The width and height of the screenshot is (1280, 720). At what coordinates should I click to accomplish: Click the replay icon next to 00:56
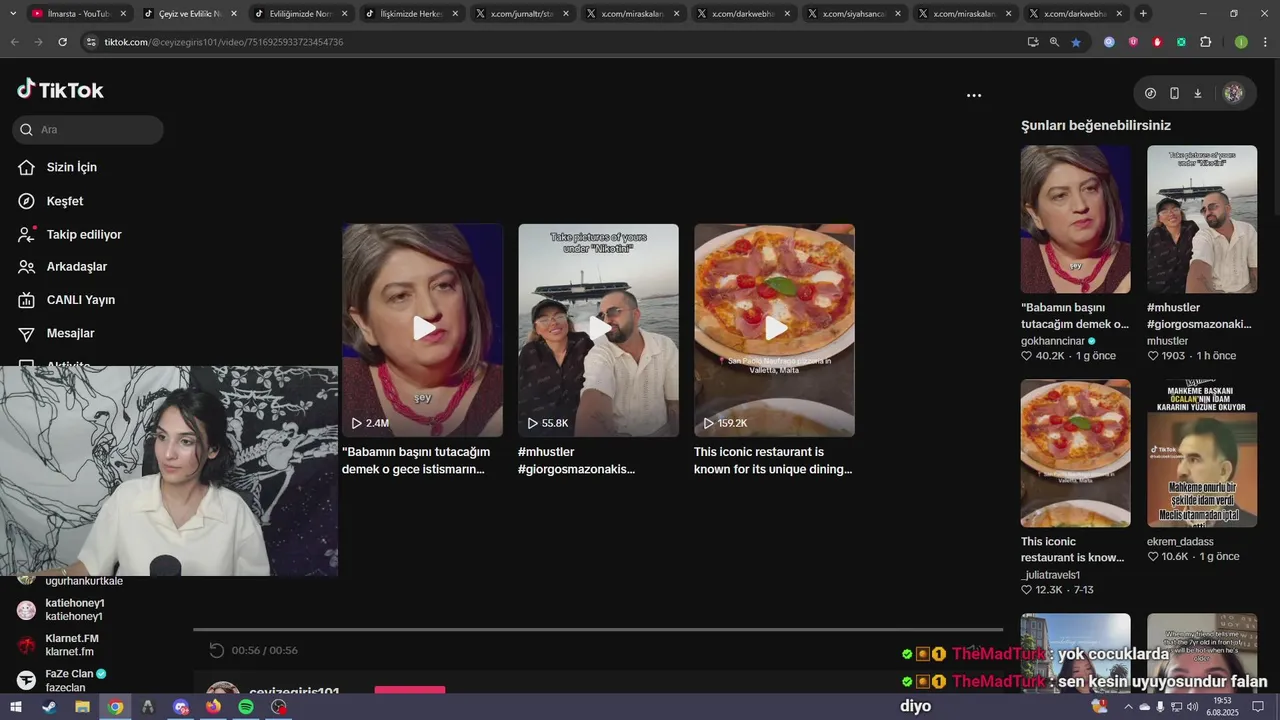coord(216,650)
